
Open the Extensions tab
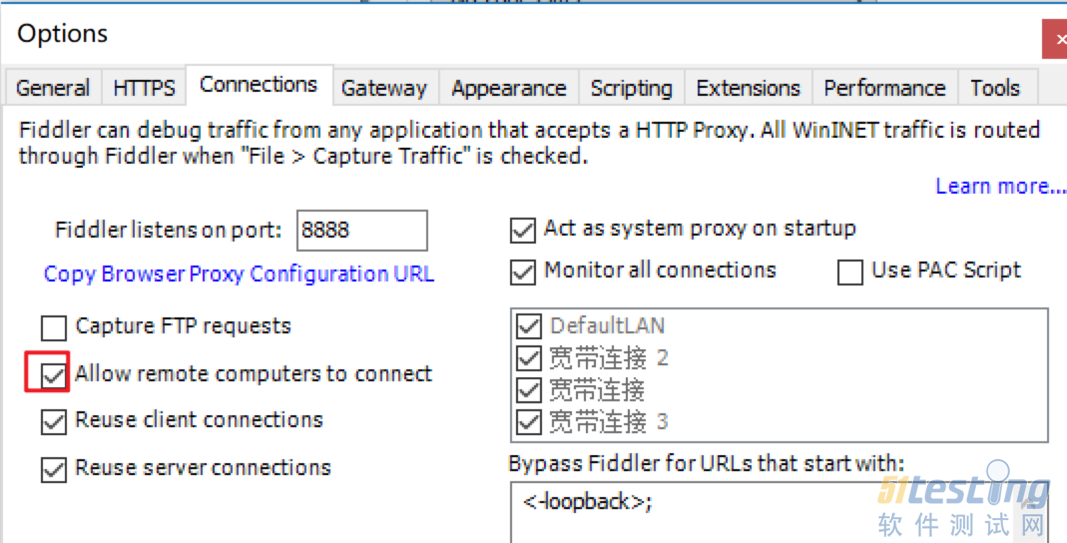(748, 88)
